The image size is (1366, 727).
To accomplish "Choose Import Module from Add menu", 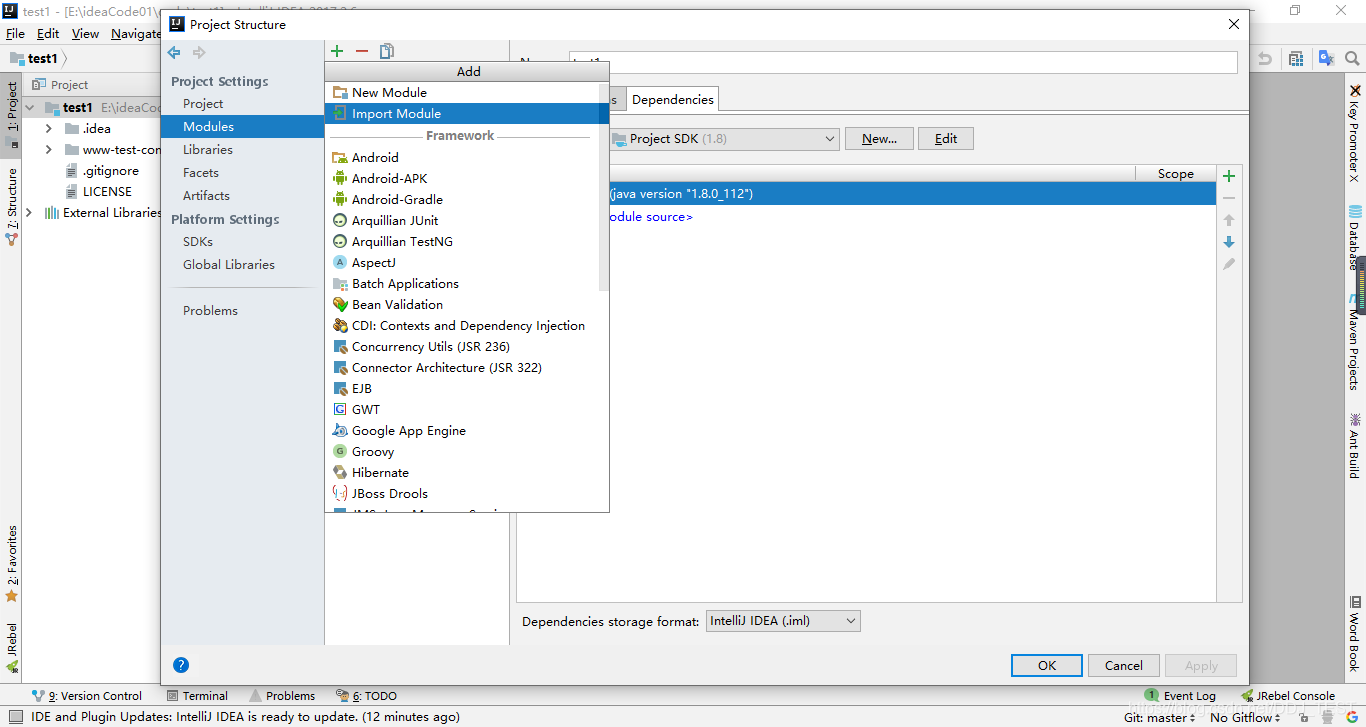I will tap(466, 113).
